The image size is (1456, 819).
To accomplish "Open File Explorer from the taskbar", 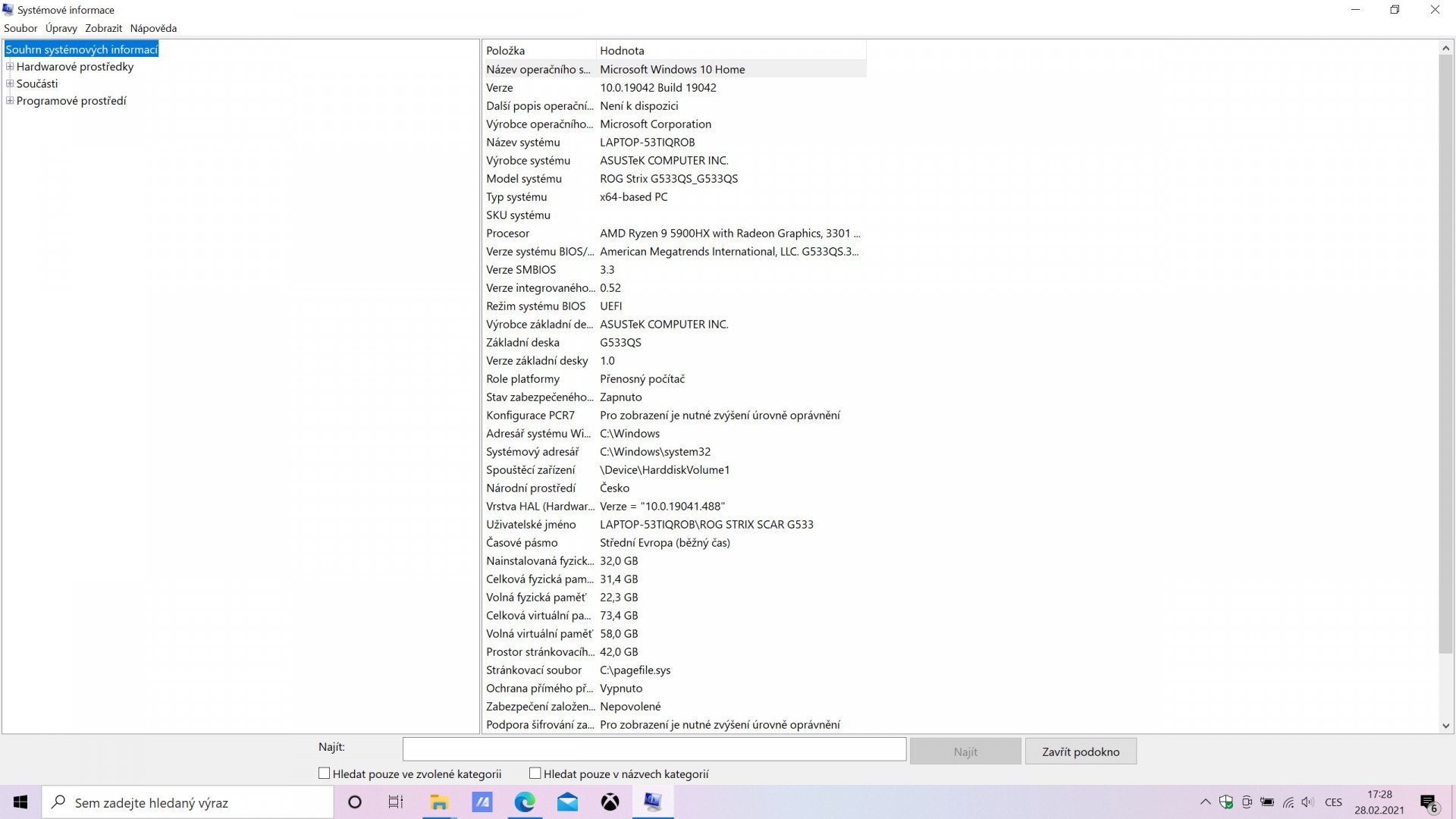I will click(x=439, y=802).
